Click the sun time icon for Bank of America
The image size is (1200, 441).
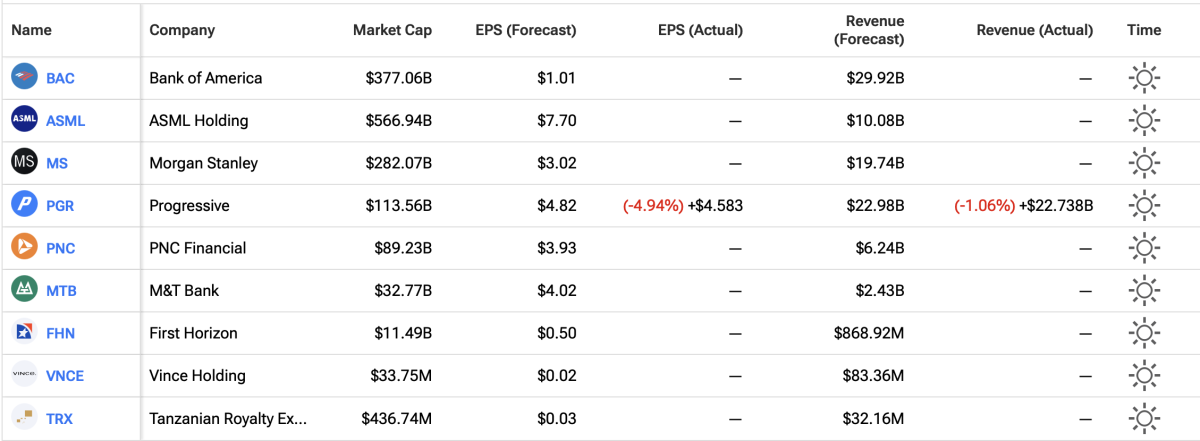coord(1144,78)
